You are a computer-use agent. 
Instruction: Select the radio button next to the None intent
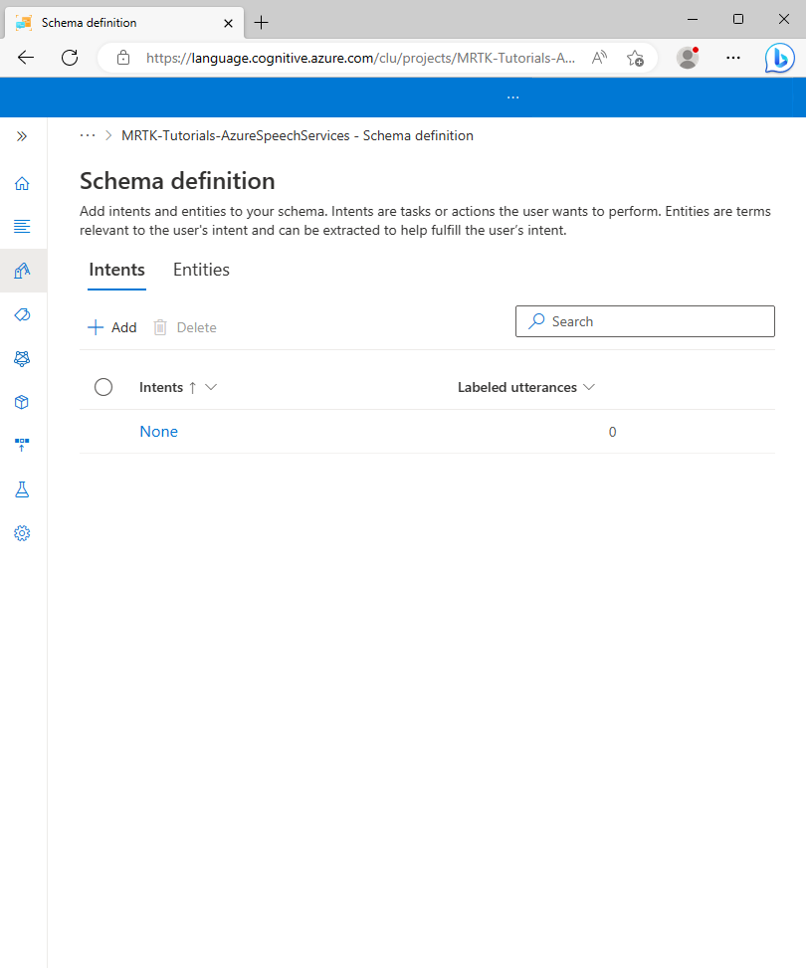[x=103, y=431]
